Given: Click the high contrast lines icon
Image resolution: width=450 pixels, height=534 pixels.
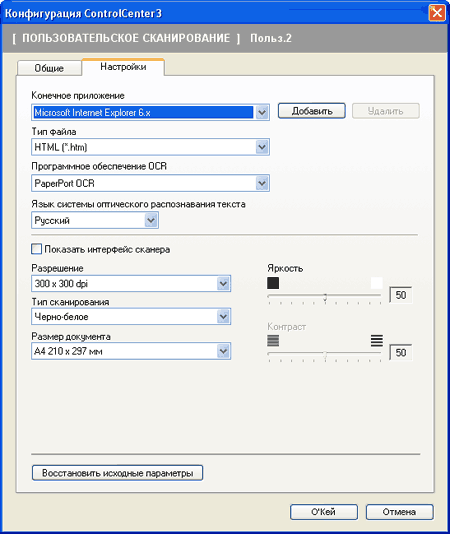Looking at the screenshot, I should pos(376,341).
